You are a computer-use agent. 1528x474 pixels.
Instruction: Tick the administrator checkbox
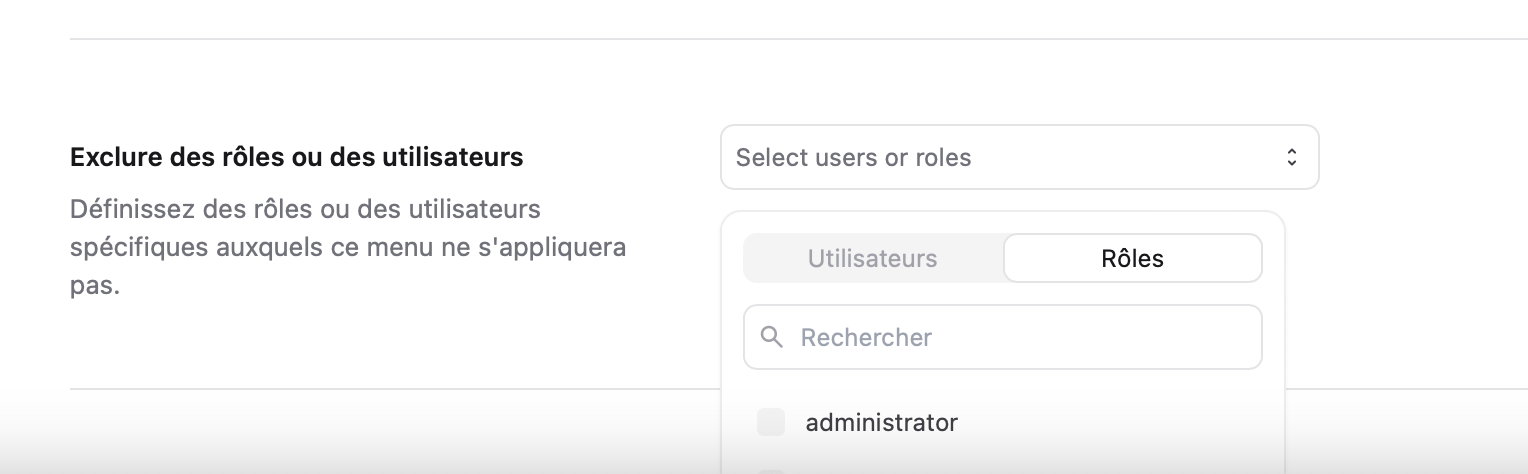pyautogui.click(x=771, y=423)
